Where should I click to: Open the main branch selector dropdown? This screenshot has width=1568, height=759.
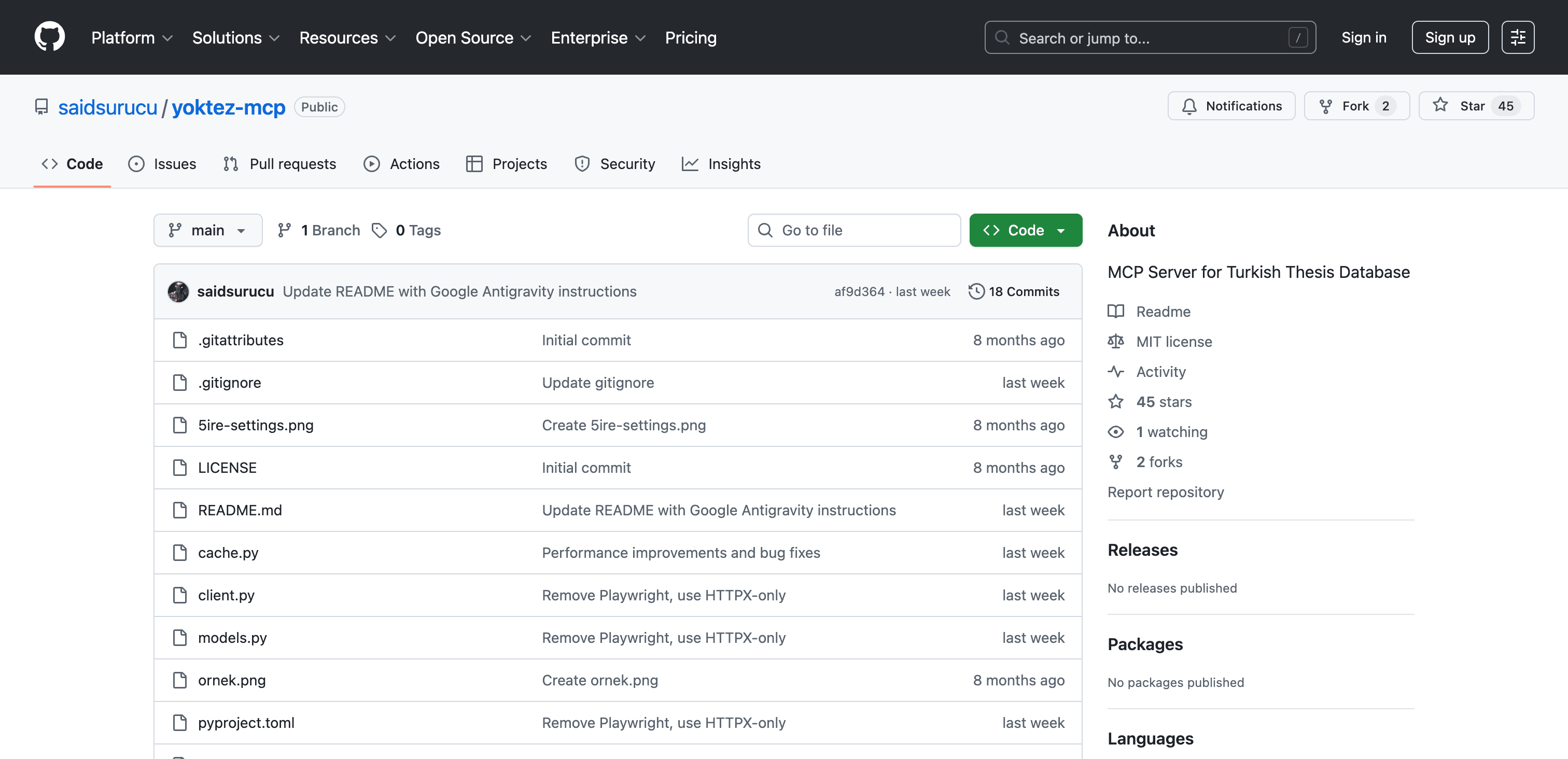tap(207, 230)
